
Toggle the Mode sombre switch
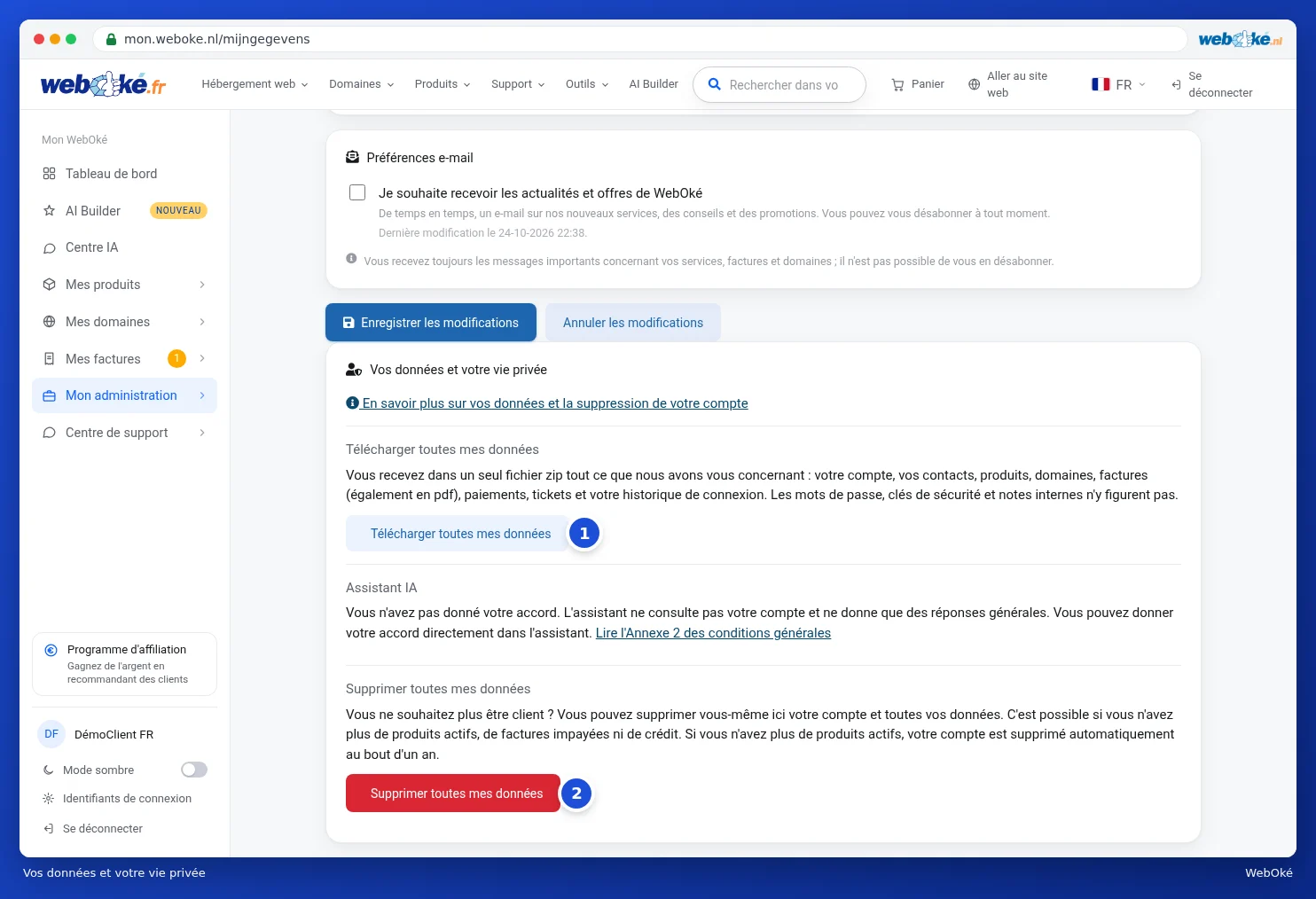(194, 770)
